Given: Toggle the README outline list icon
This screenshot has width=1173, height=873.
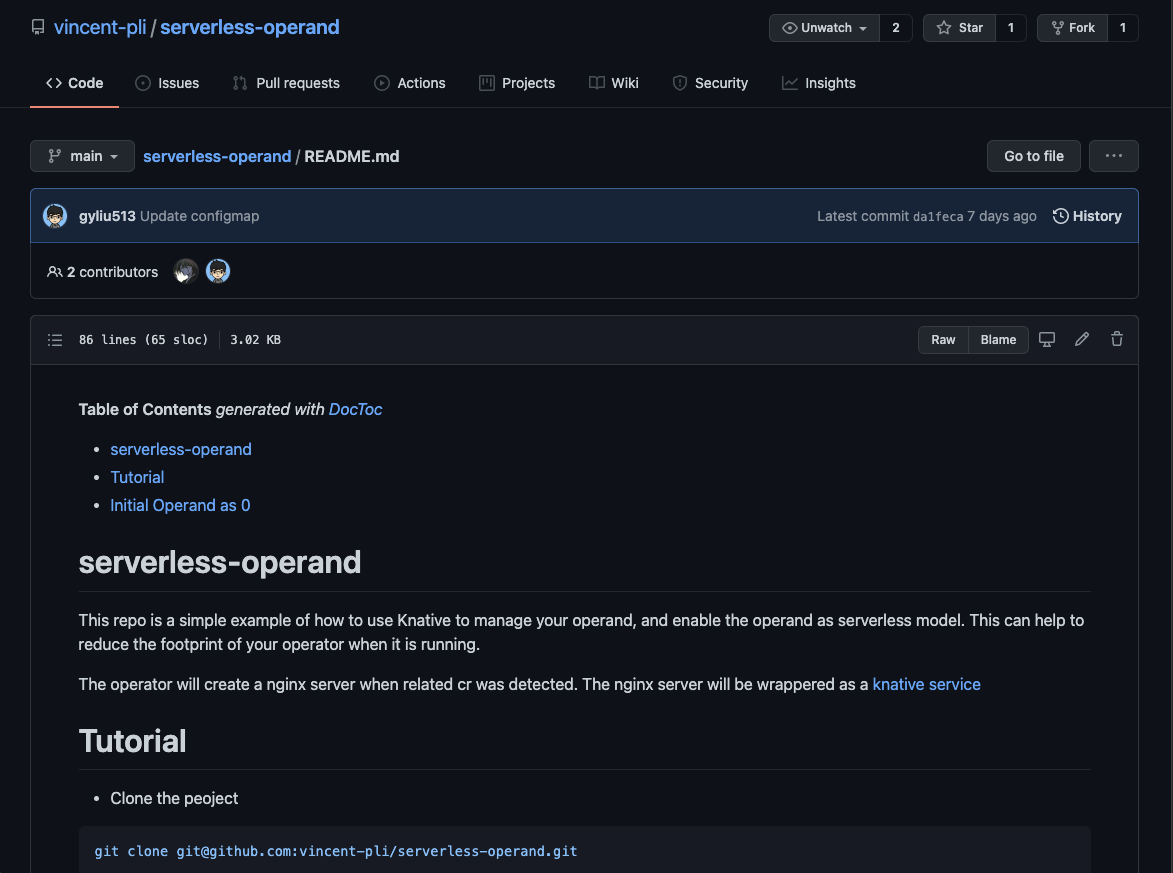Looking at the screenshot, I should click(55, 340).
